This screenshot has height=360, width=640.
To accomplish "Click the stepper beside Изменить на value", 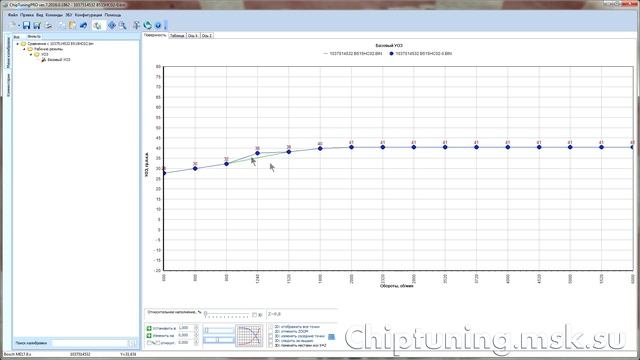I will click(196, 335).
